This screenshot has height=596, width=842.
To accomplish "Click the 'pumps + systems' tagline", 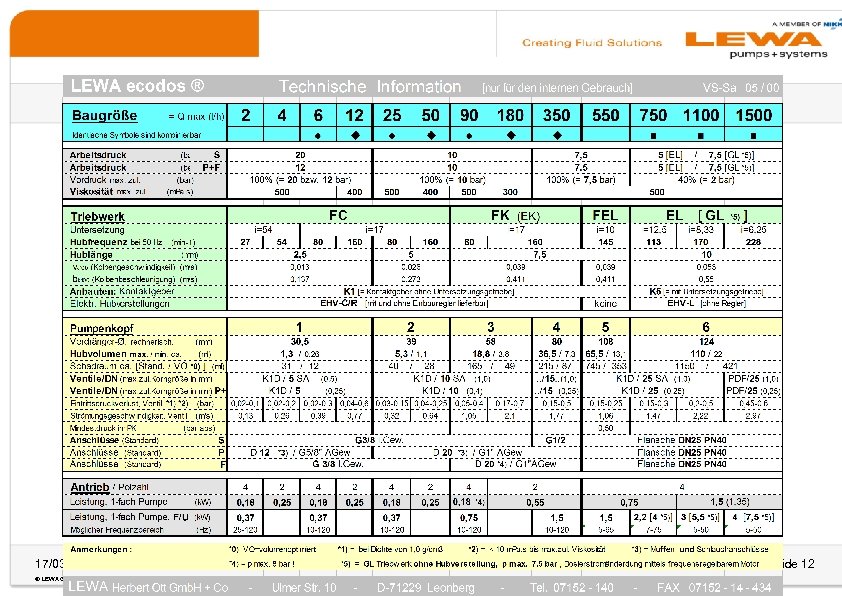I will click(778, 54).
